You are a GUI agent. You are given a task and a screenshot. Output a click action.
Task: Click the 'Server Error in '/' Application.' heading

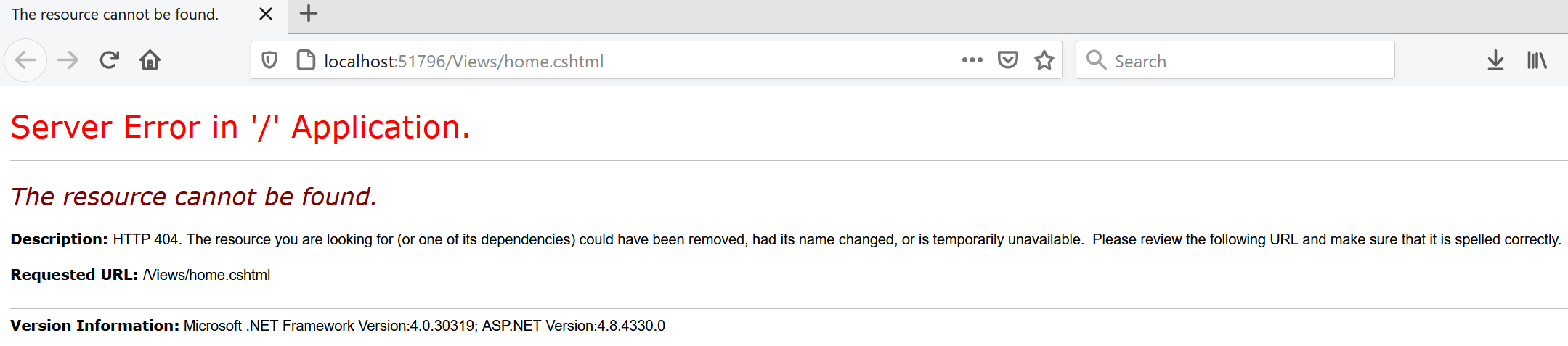point(240,127)
